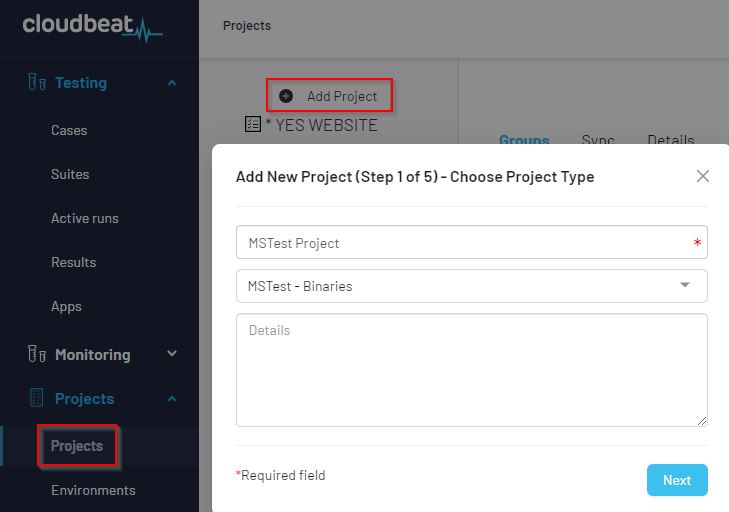Navigate to the Environments page
This screenshot has height=512, width=729.
[x=93, y=490]
